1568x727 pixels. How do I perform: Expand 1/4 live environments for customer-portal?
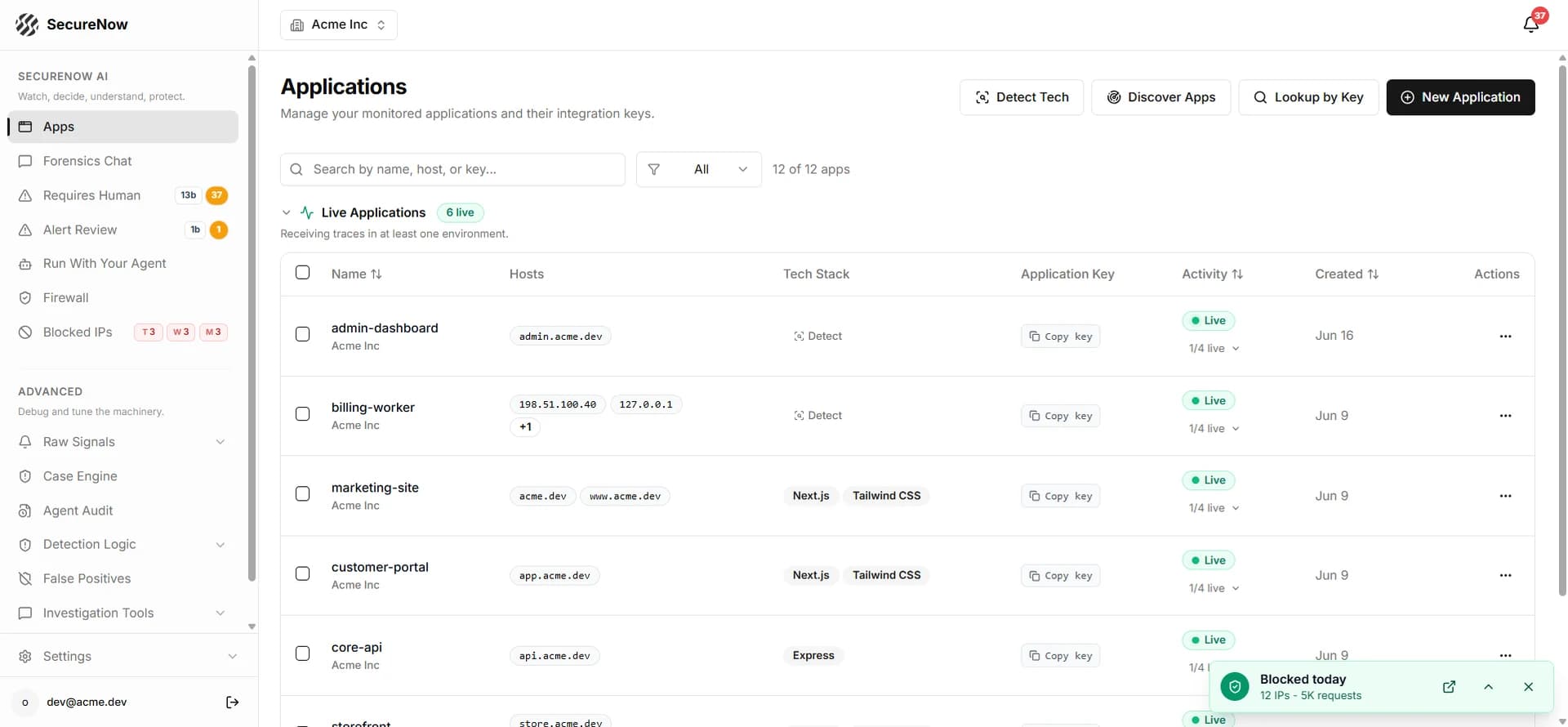pyautogui.click(x=1214, y=588)
